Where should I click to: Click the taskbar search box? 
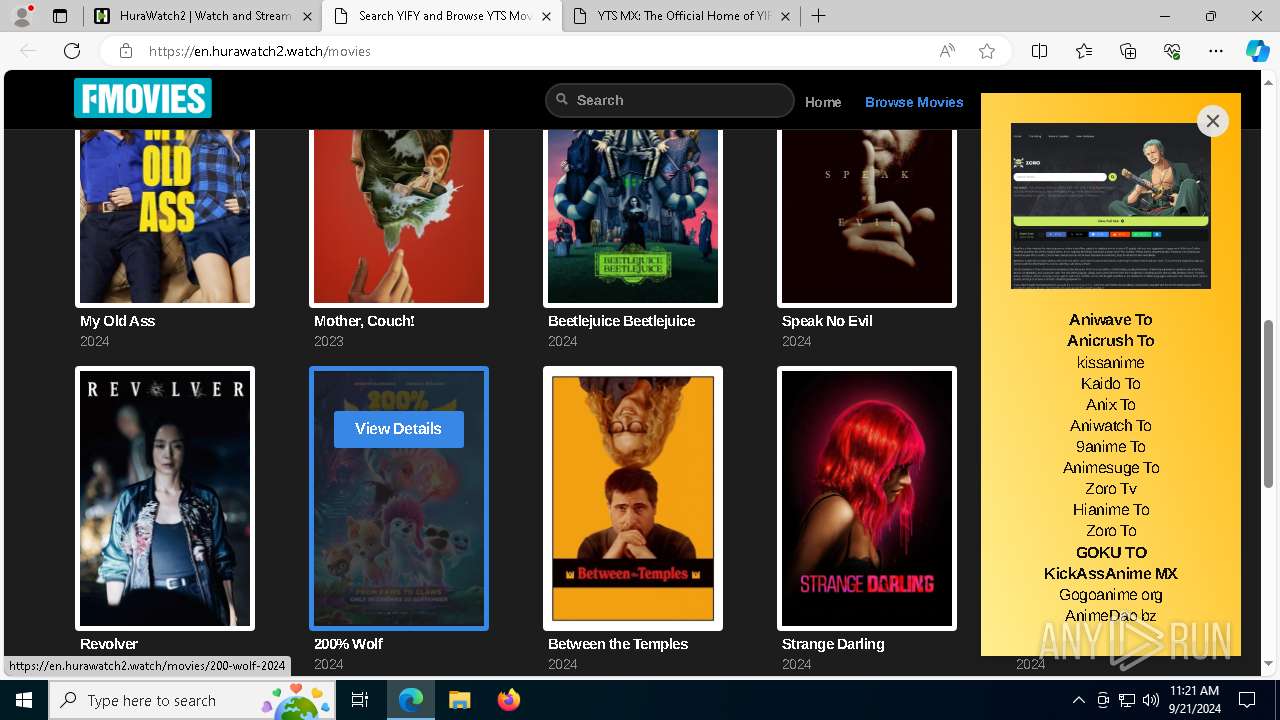coord(193,700)
